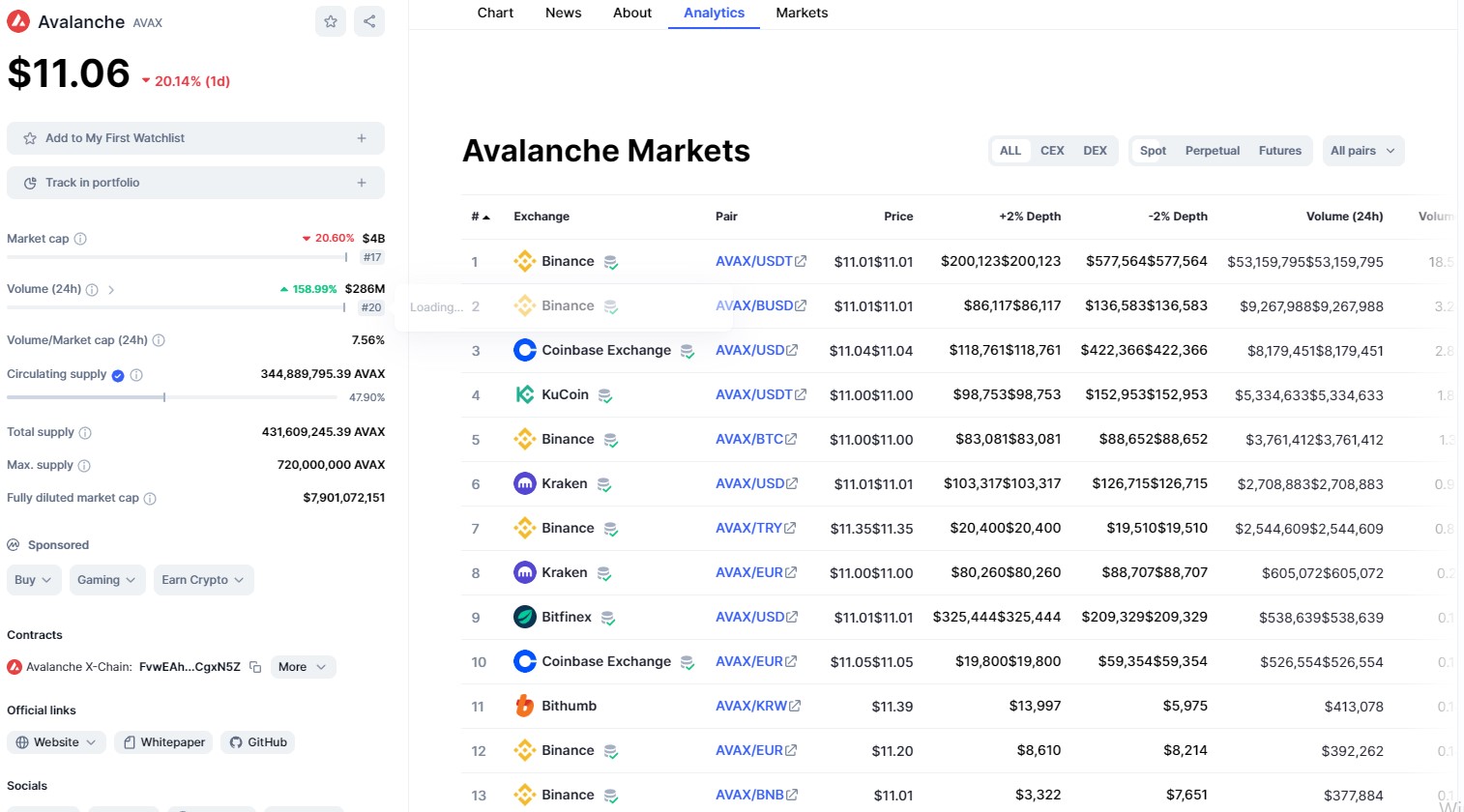This screenshot has width=1464, height=812.
Task: Click the verified badge by Circulating supply
Action: point(118,375)
